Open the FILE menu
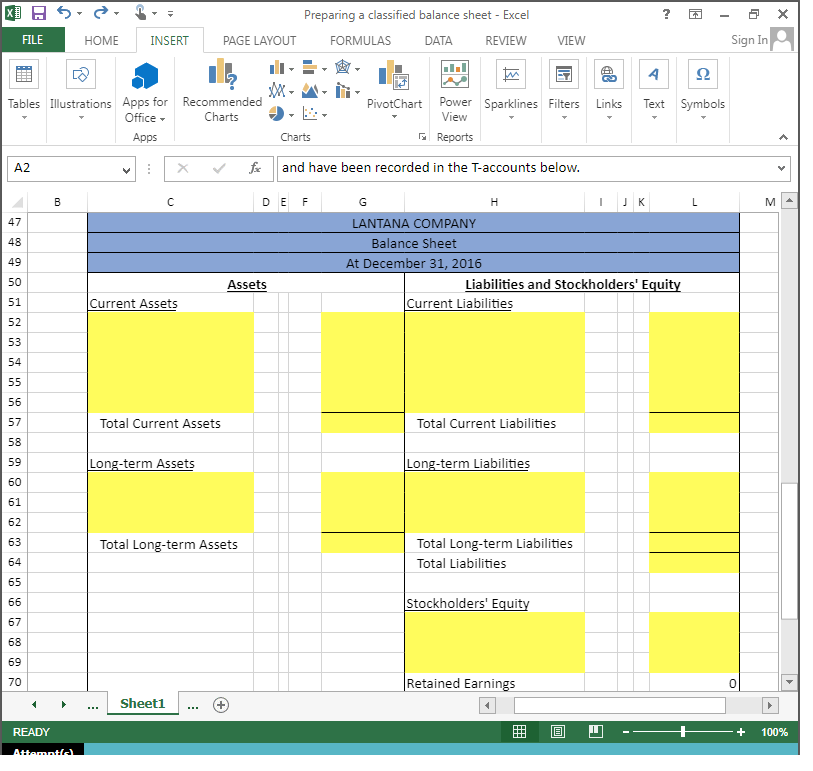Image resolution: width=813 pixels, height=771 pixels. 33,40
